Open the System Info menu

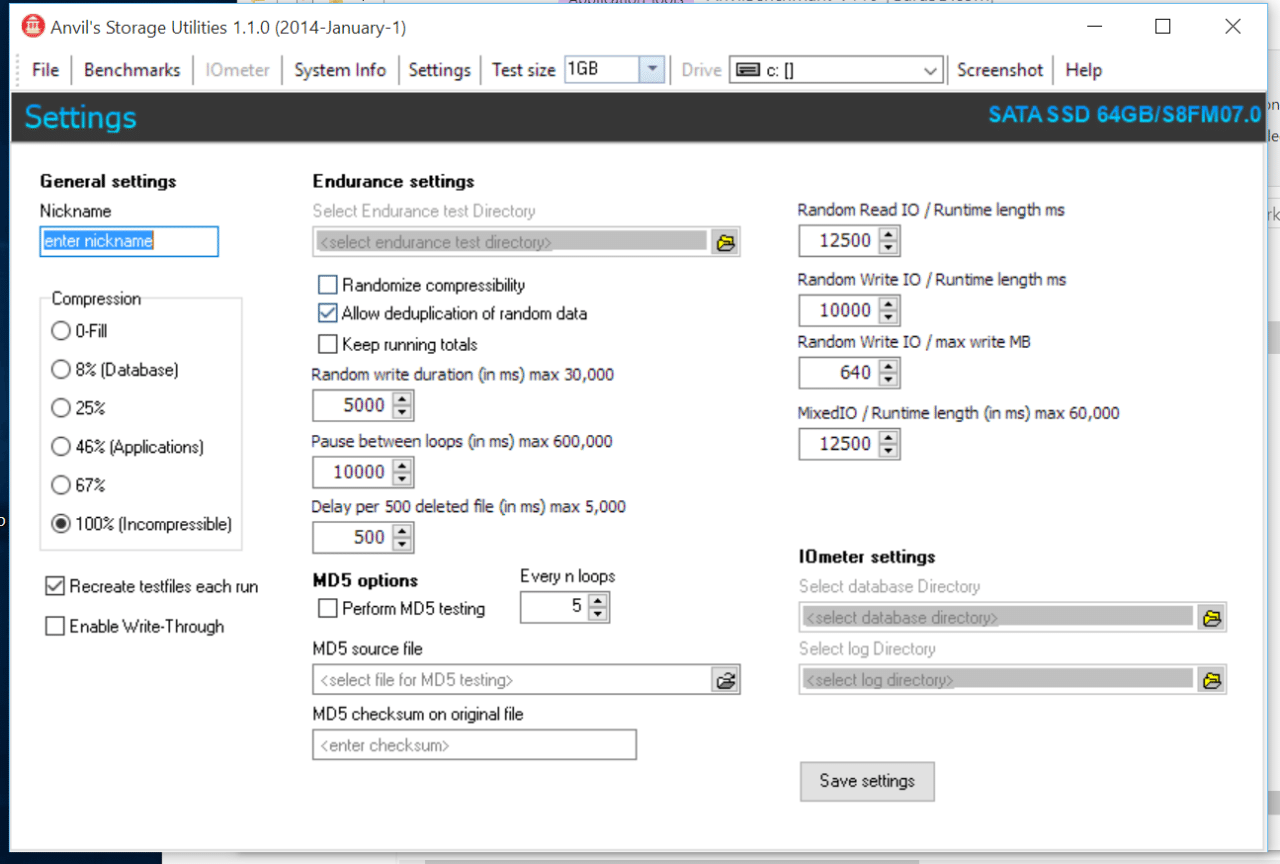tap(339, 70)
